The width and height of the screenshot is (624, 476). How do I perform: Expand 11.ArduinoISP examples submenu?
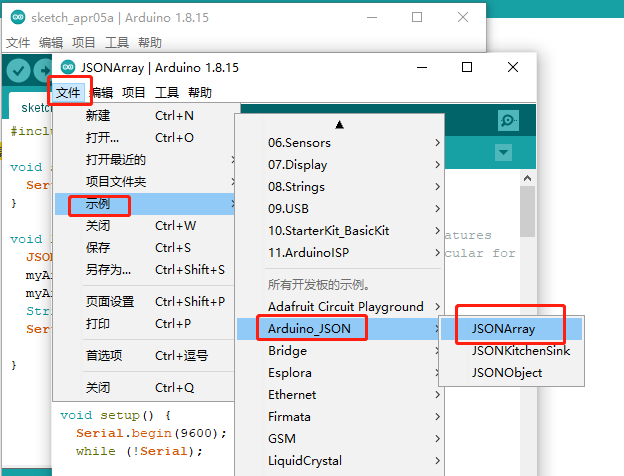pos(340,252)
